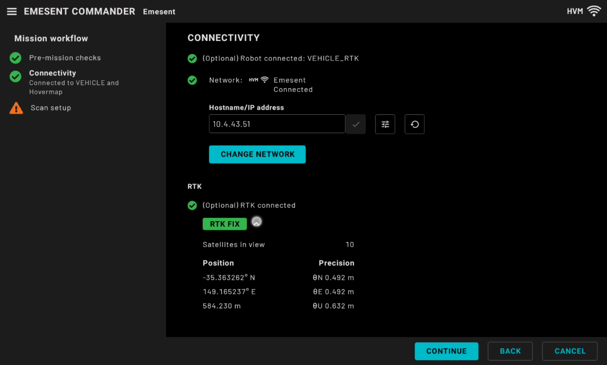Click the EMESENT COMMANDER title

[x=79, y=12]
